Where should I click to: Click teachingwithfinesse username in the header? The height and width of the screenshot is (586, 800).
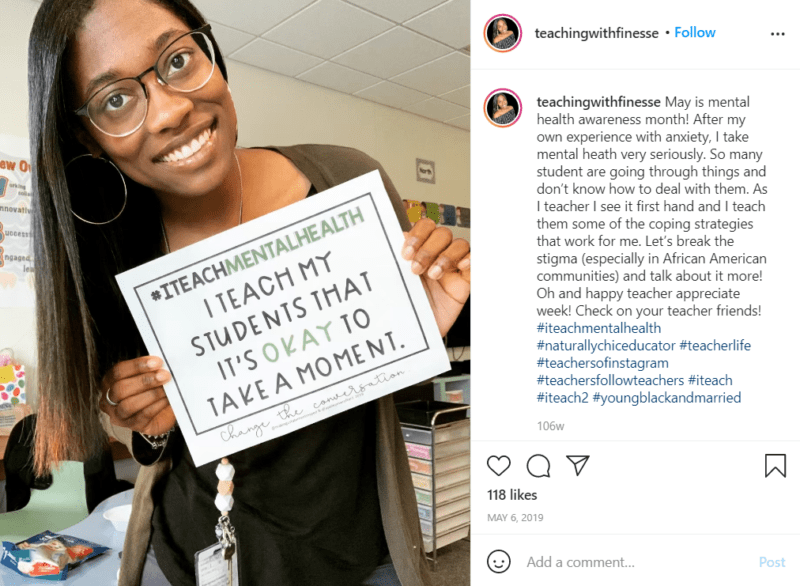click(596, 33)
